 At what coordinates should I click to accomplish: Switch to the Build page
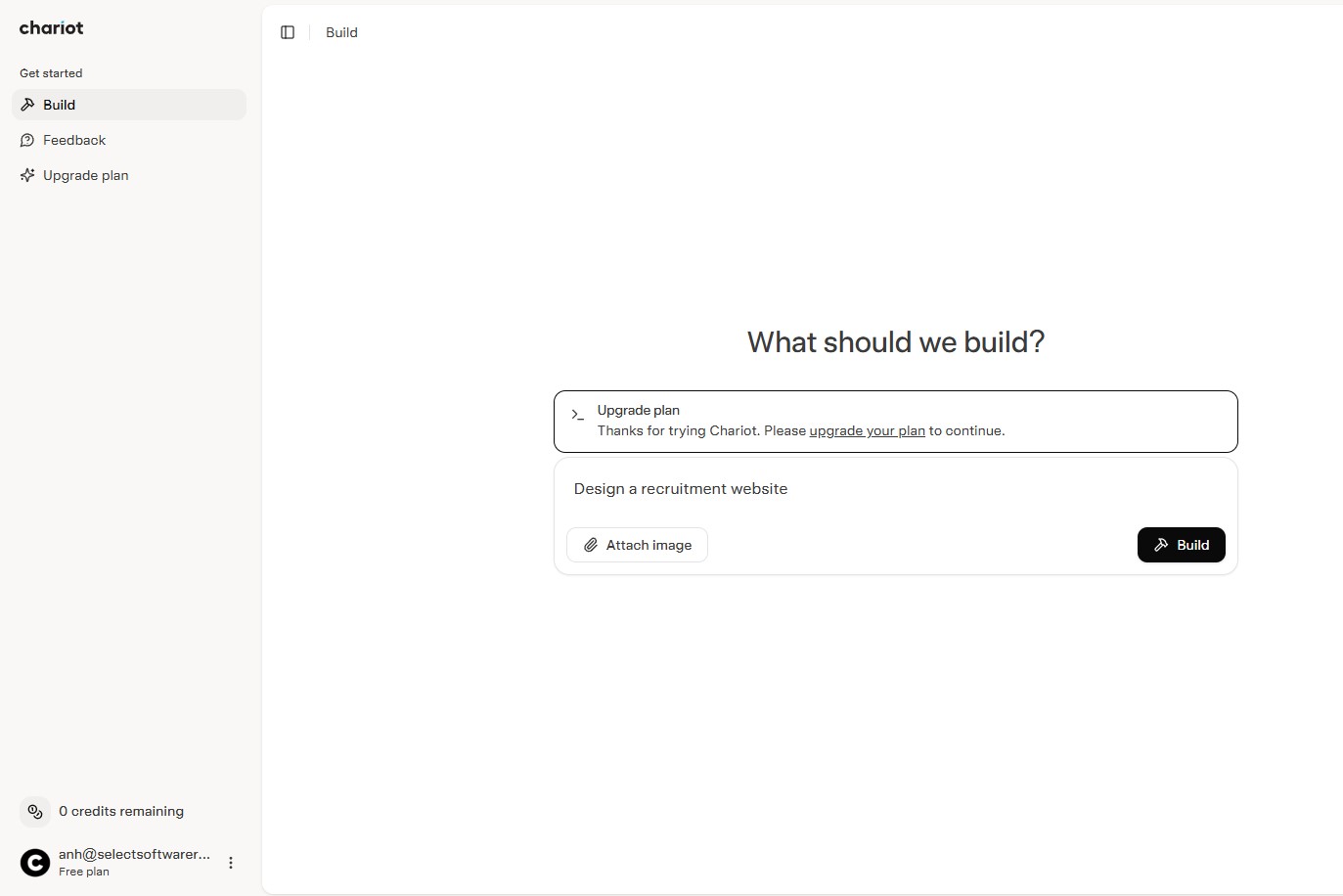[x=341, y=32]
